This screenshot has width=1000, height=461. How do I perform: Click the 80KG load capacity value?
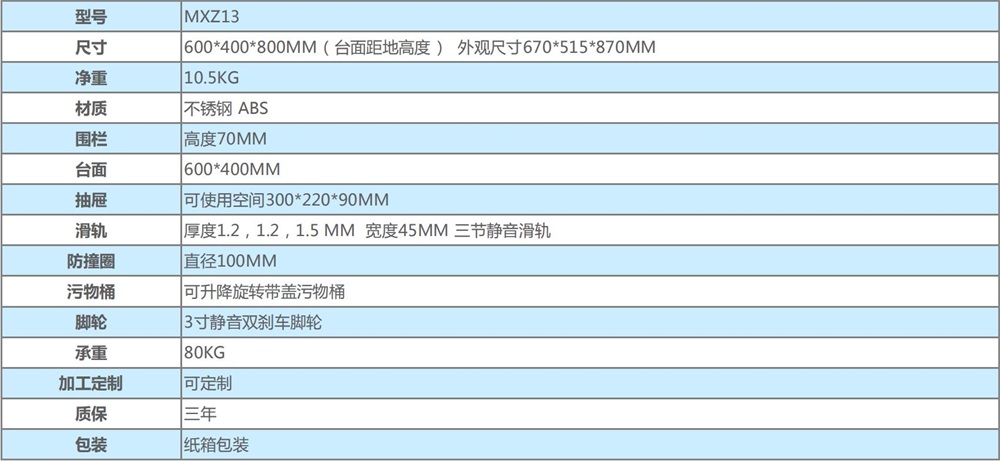[x=204, y=353]
